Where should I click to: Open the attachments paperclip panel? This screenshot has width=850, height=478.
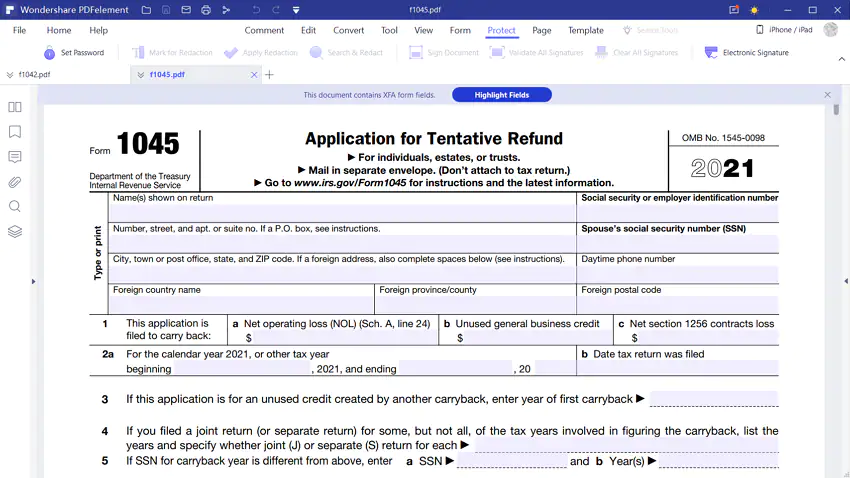tap(15, 182)
